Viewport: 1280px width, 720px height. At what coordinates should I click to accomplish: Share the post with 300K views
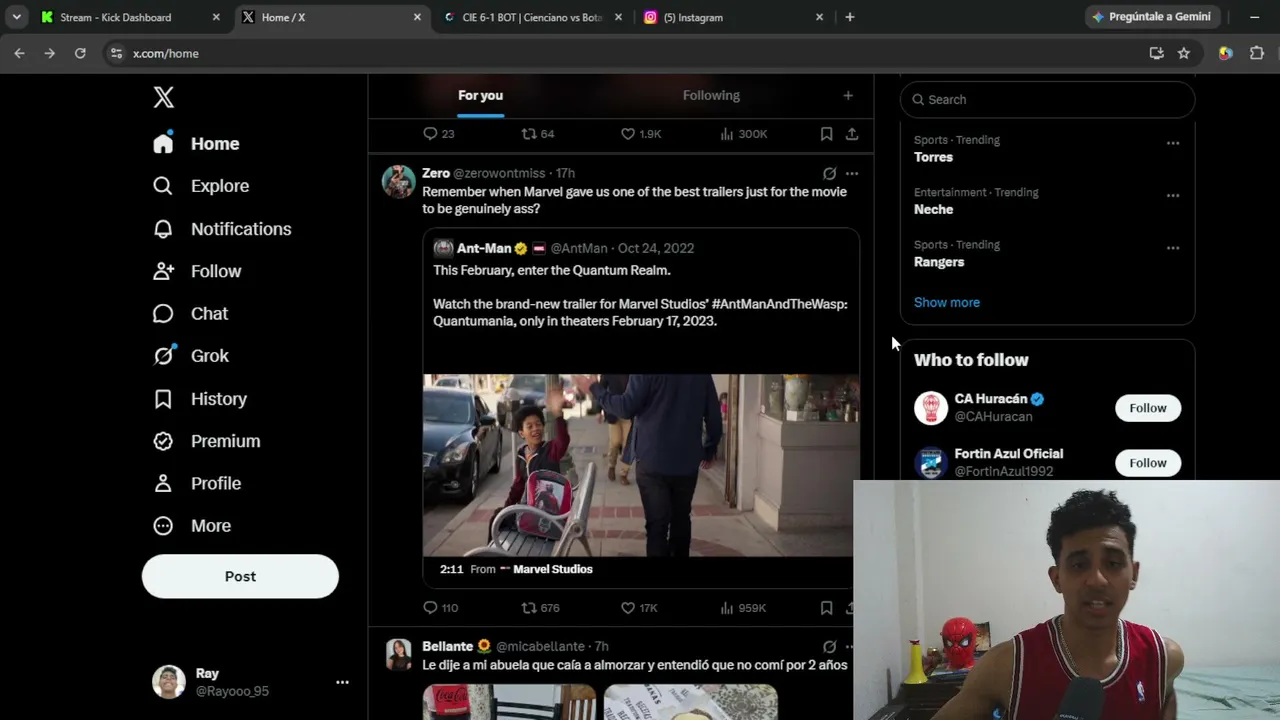click(x=852, y=134)
